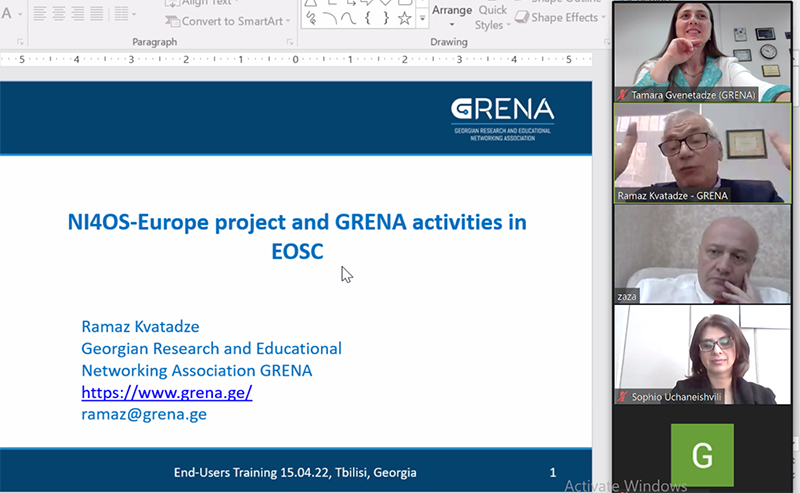Click the Ramaz Kvatadze author name on slide
This screenshot has height=493, width=800.
click(140, 327)
